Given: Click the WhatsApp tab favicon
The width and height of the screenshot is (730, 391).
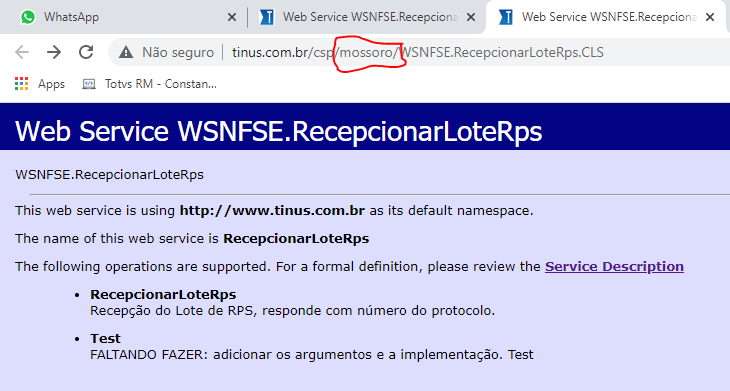Looking at the screenshot, I should (x=28, y=17).
